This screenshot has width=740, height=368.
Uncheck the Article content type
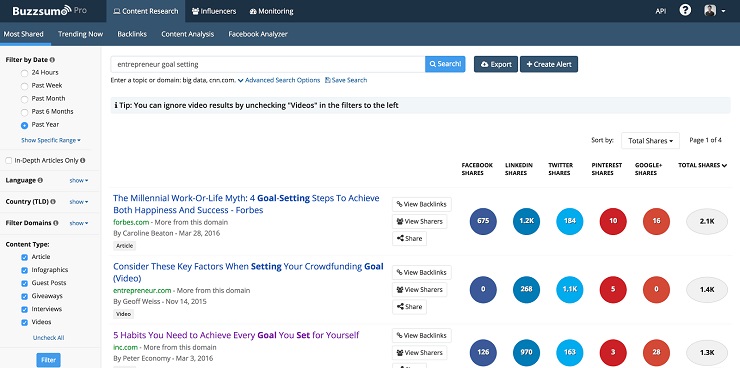[x=25, y=257]
